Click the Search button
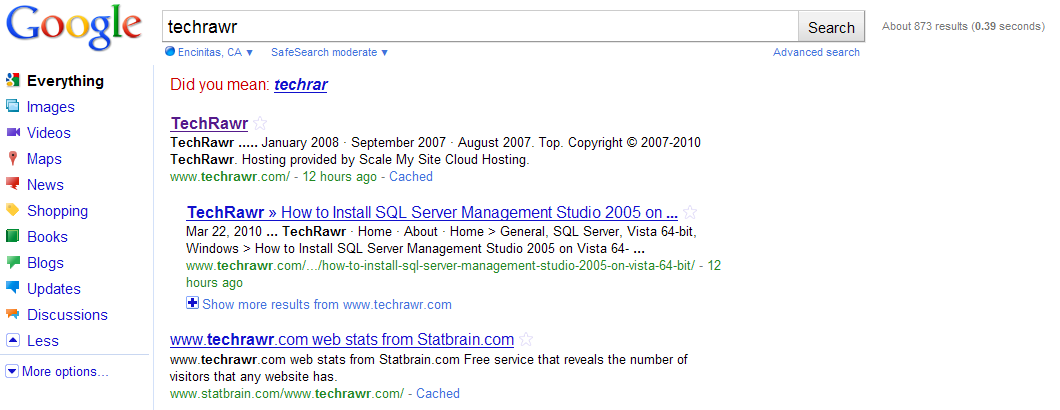 pyautogui.click(x=831, y=27)
